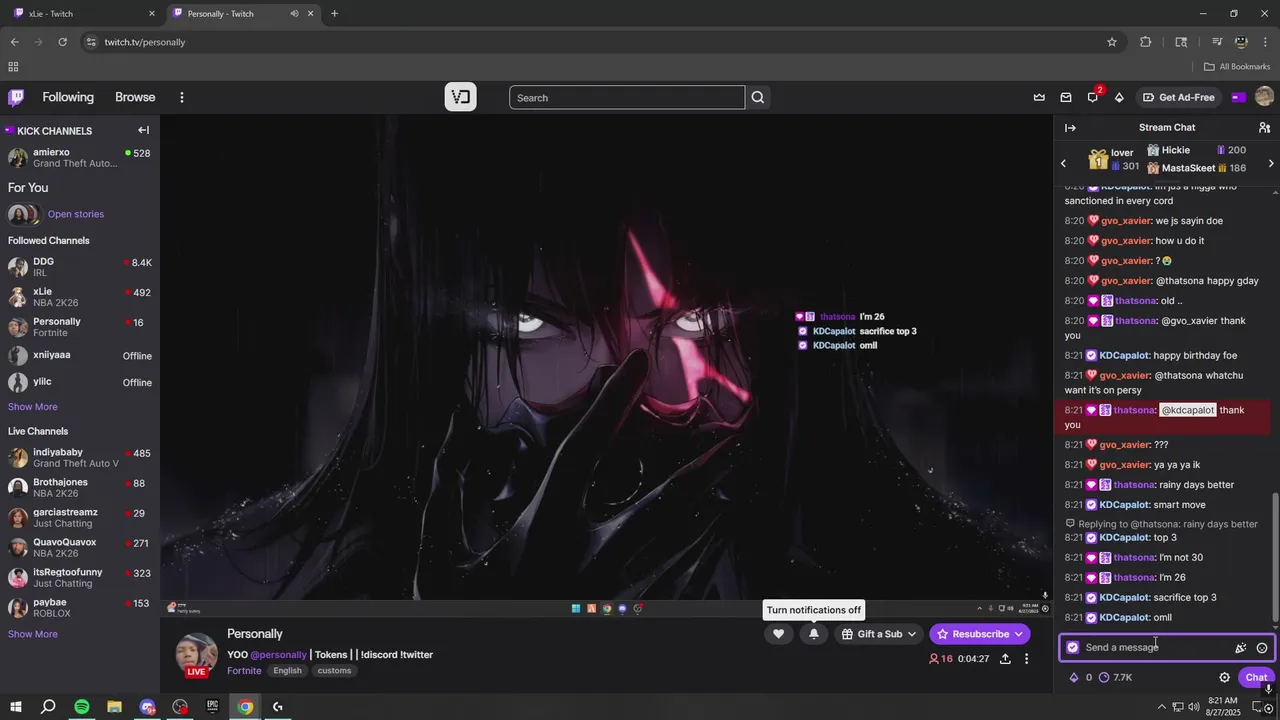Click the Get Bits diamond icon
This screenshot has width=1280, height=720.
1119,97
